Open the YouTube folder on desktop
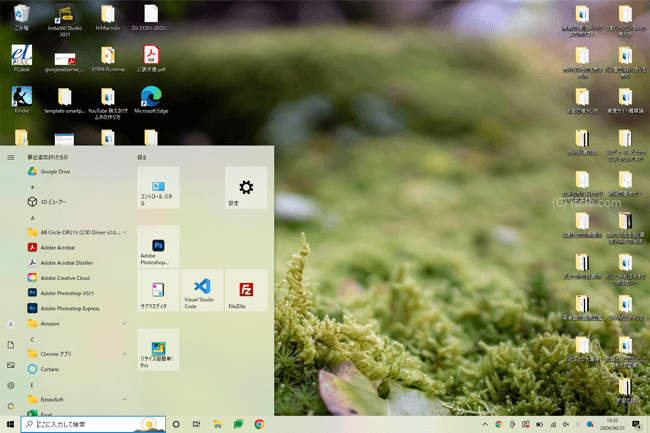650x433 pixels. tap(108, 103)
